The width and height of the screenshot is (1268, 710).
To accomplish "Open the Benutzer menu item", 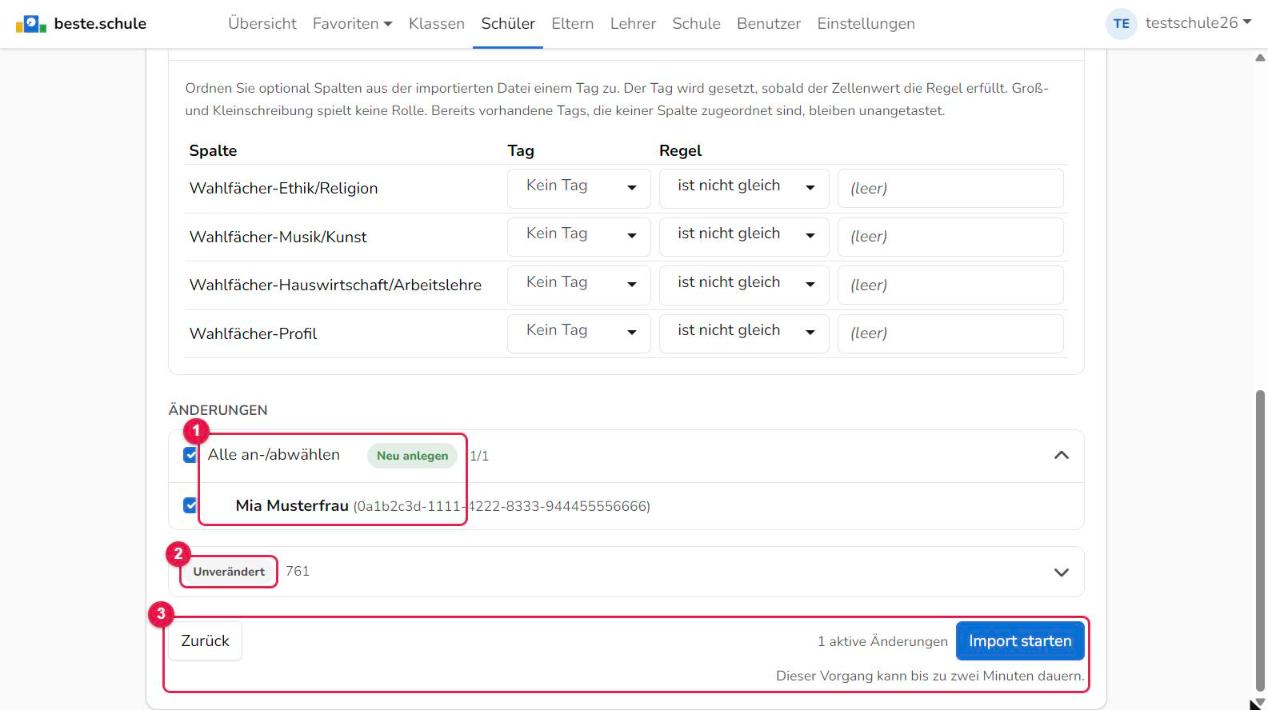I will (x=768, y=24).
